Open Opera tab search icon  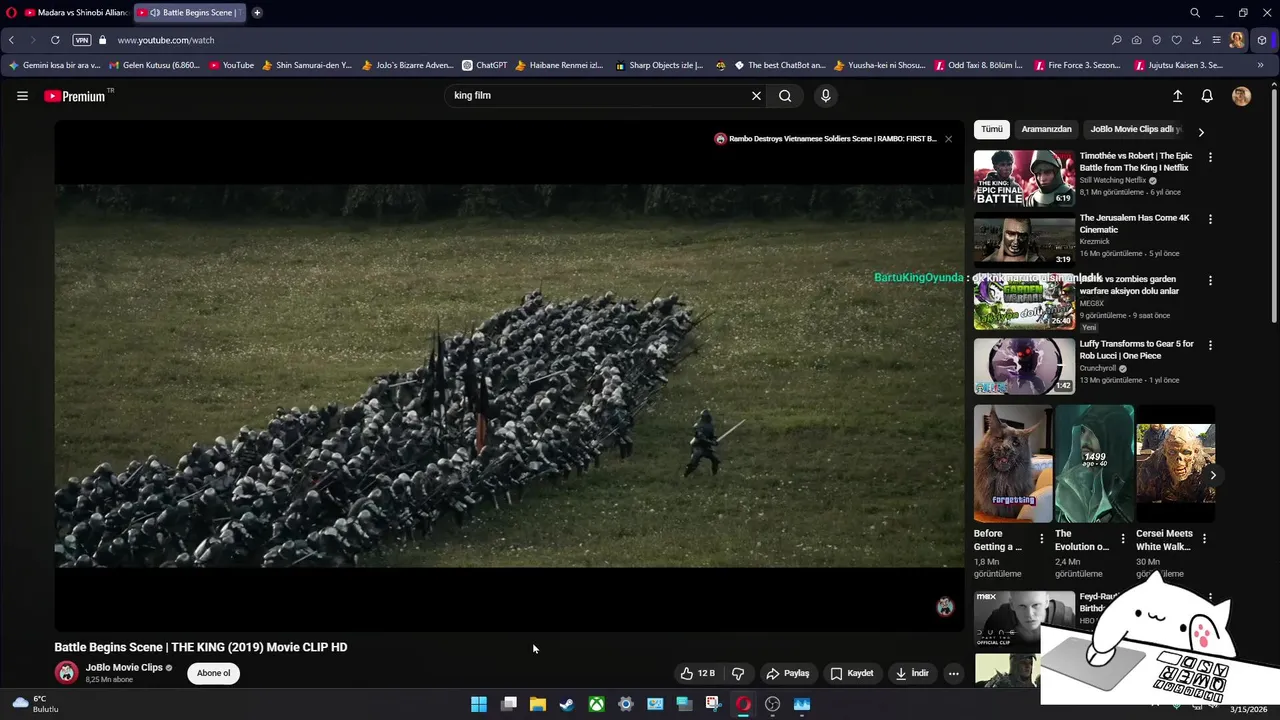coord(1195,13)
